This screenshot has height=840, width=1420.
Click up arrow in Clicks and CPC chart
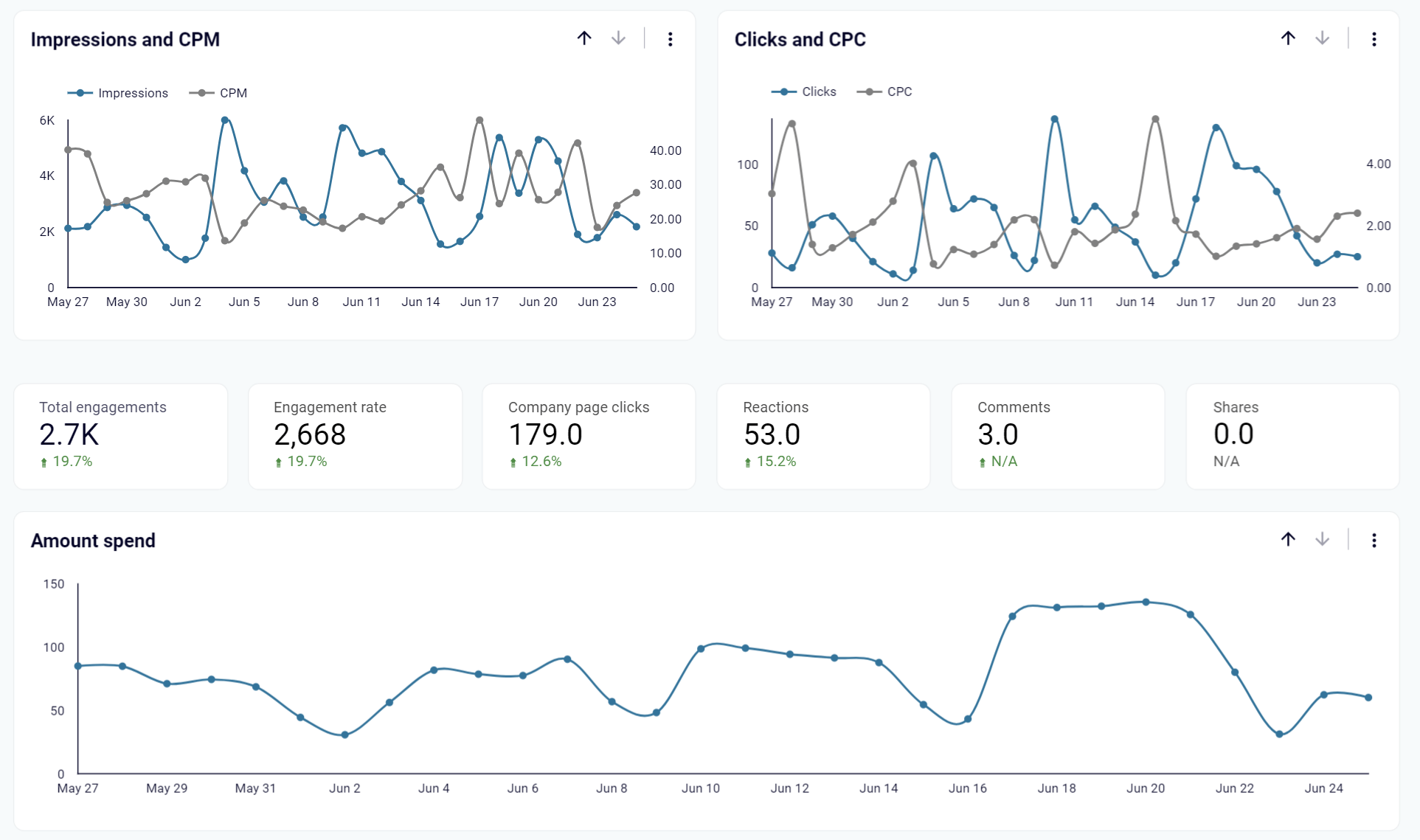pos(1288,38)
